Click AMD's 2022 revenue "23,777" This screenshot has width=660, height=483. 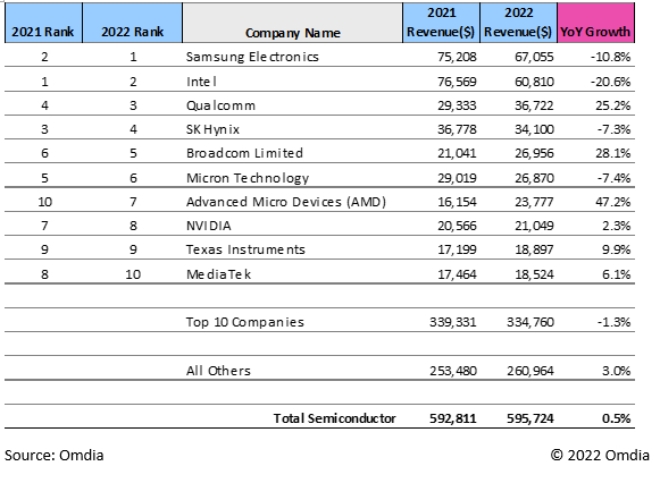tap(534, 202)
